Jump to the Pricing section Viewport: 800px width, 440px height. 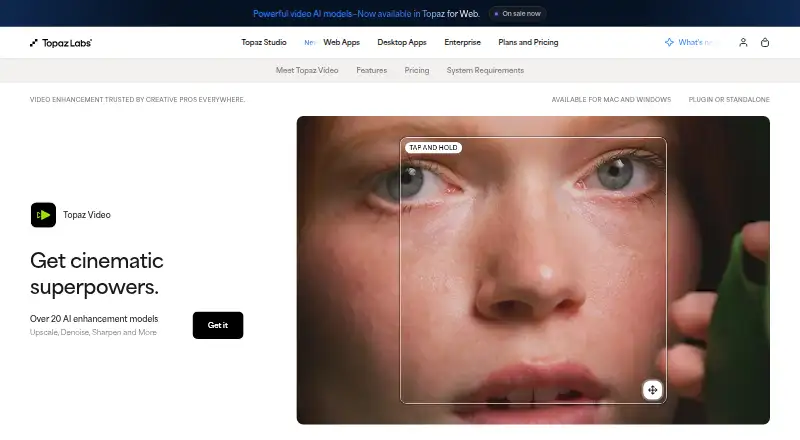pyautogui.click(x=416, y=70)
